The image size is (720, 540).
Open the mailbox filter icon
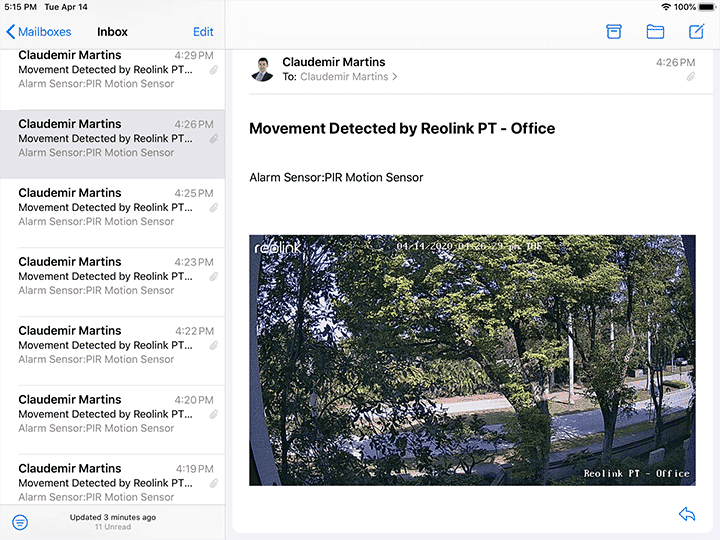[19, 522]
